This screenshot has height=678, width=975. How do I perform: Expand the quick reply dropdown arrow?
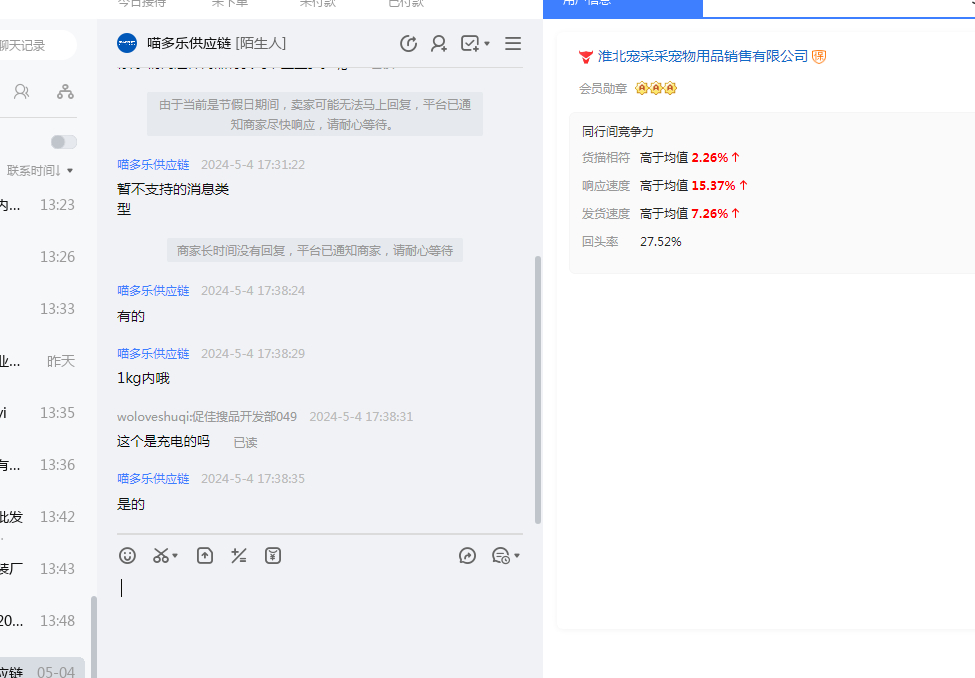coord(517,556)
